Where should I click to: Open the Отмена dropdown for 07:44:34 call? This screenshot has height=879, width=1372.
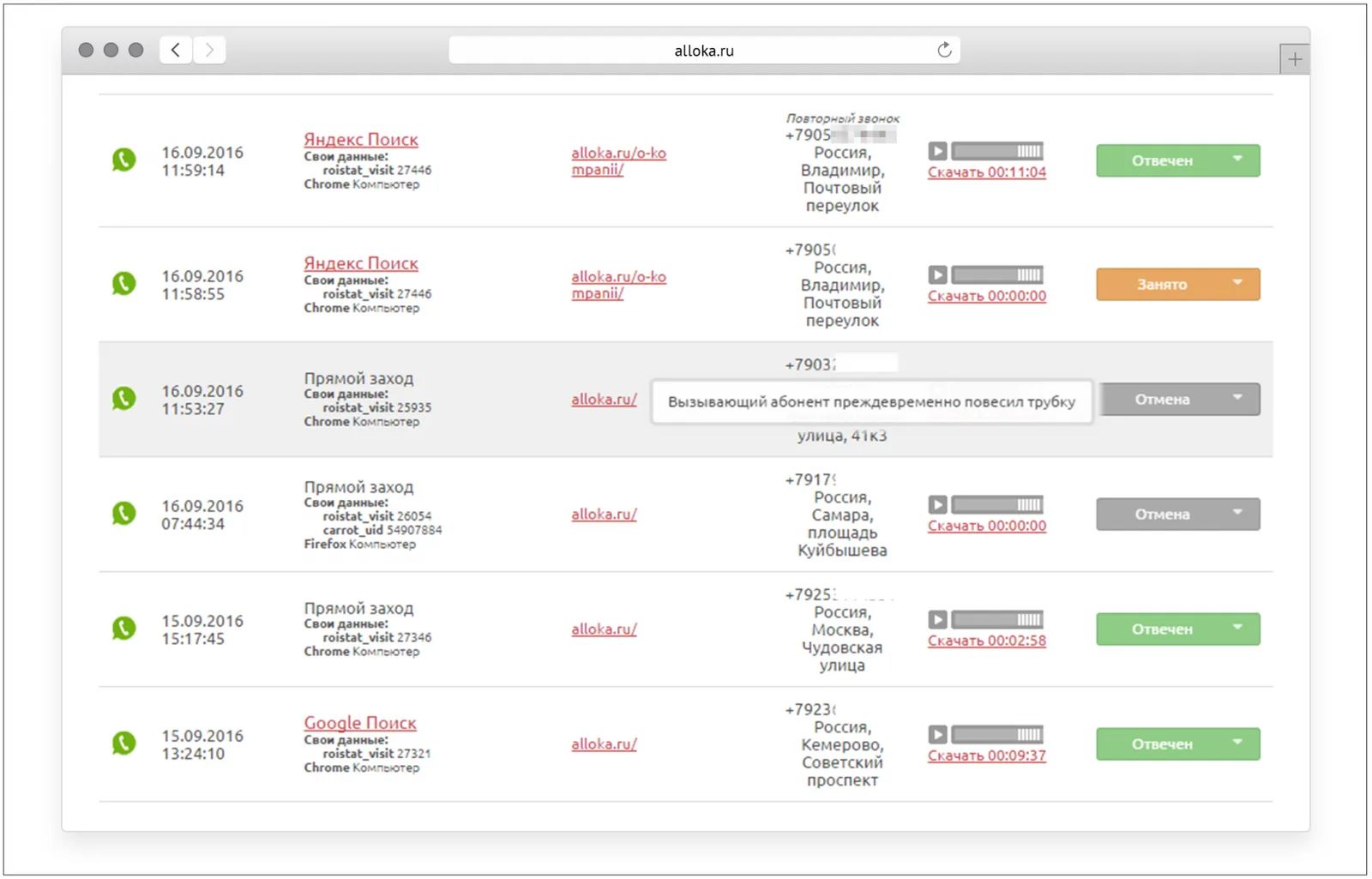coord(1237,512)
